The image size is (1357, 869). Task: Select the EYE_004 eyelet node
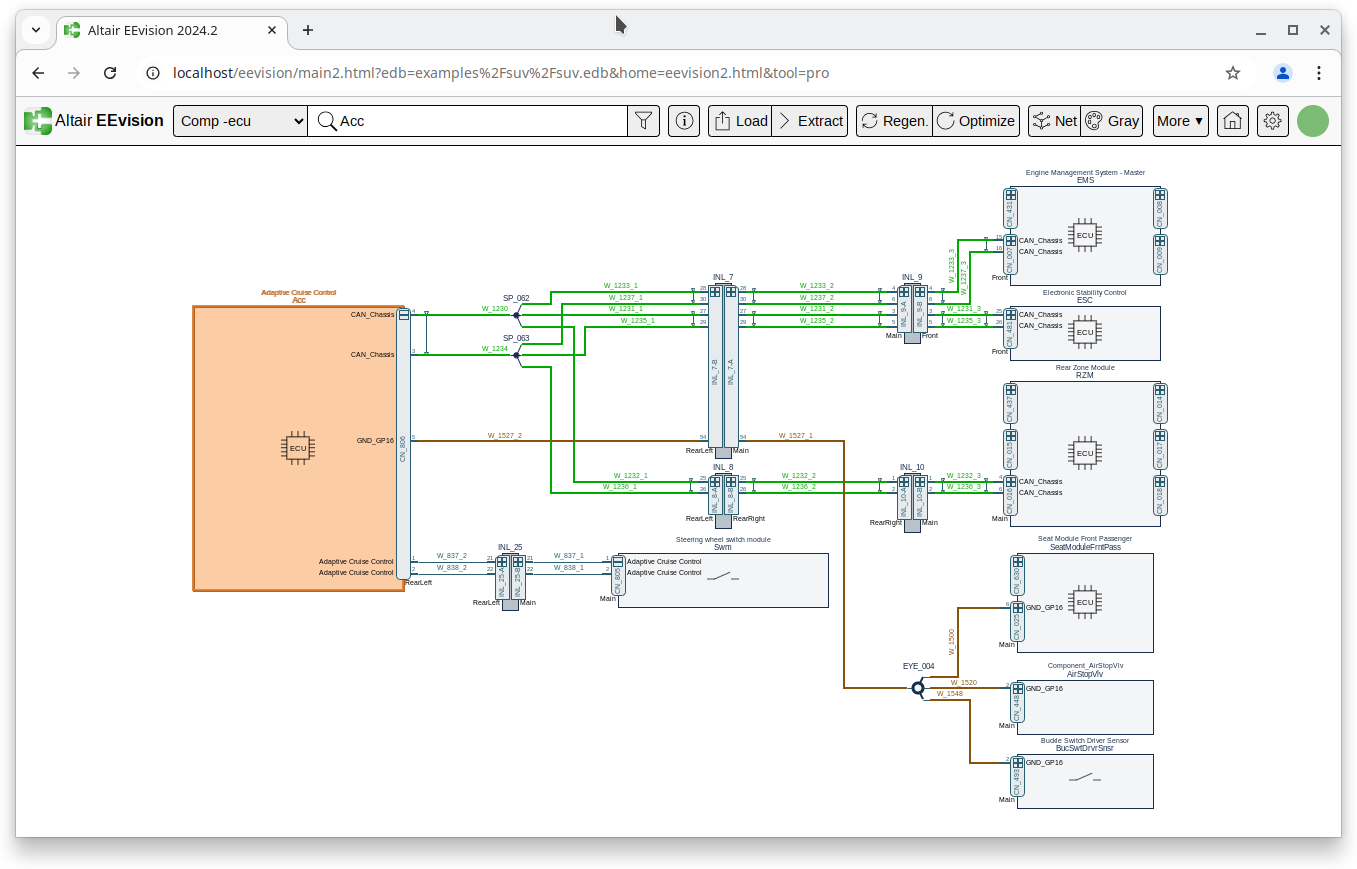tap(917, 688)
